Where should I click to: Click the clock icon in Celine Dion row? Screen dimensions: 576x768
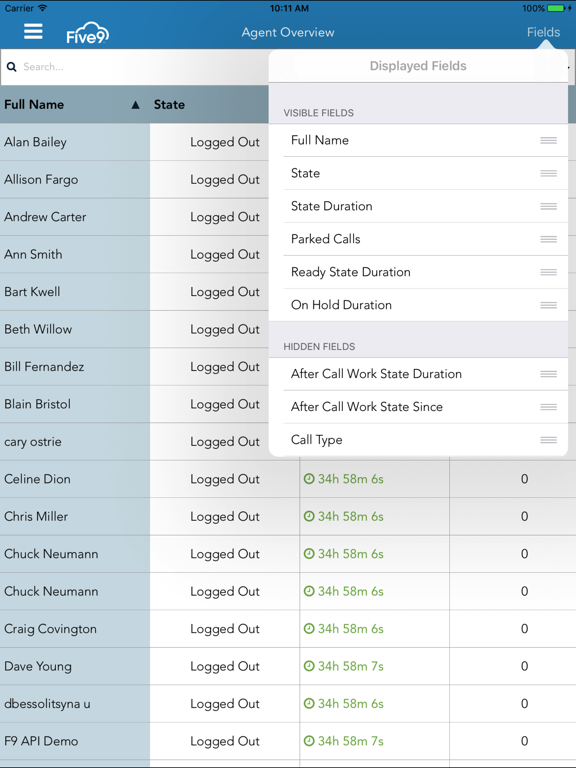[x=309, y=479]
